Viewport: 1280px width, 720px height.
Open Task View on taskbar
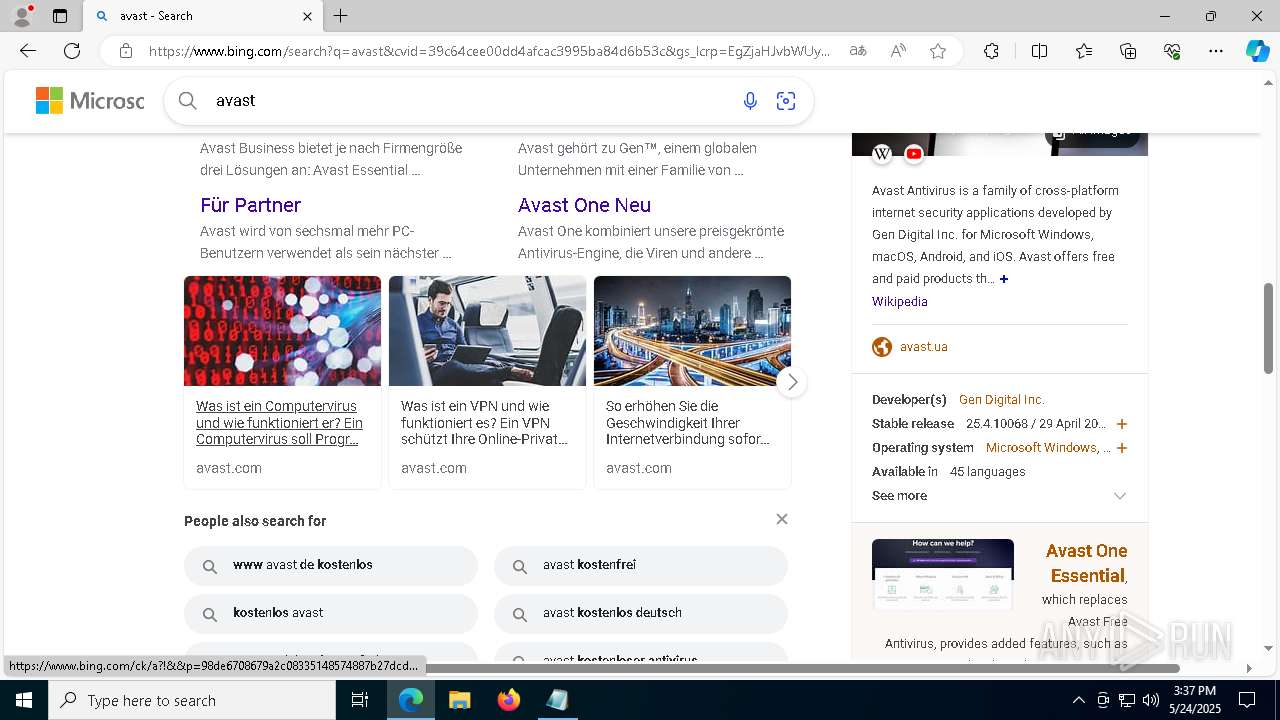tap(360, 700)
